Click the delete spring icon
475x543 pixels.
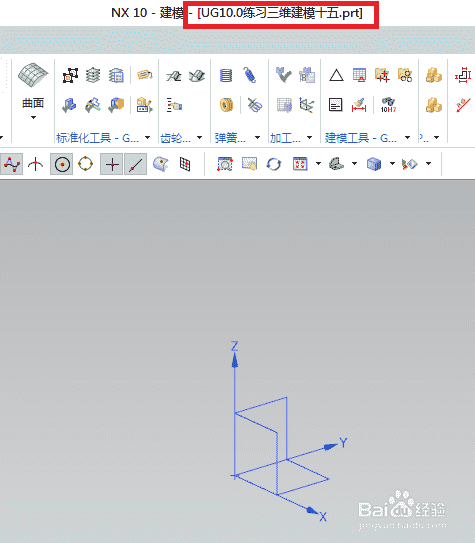255,105
